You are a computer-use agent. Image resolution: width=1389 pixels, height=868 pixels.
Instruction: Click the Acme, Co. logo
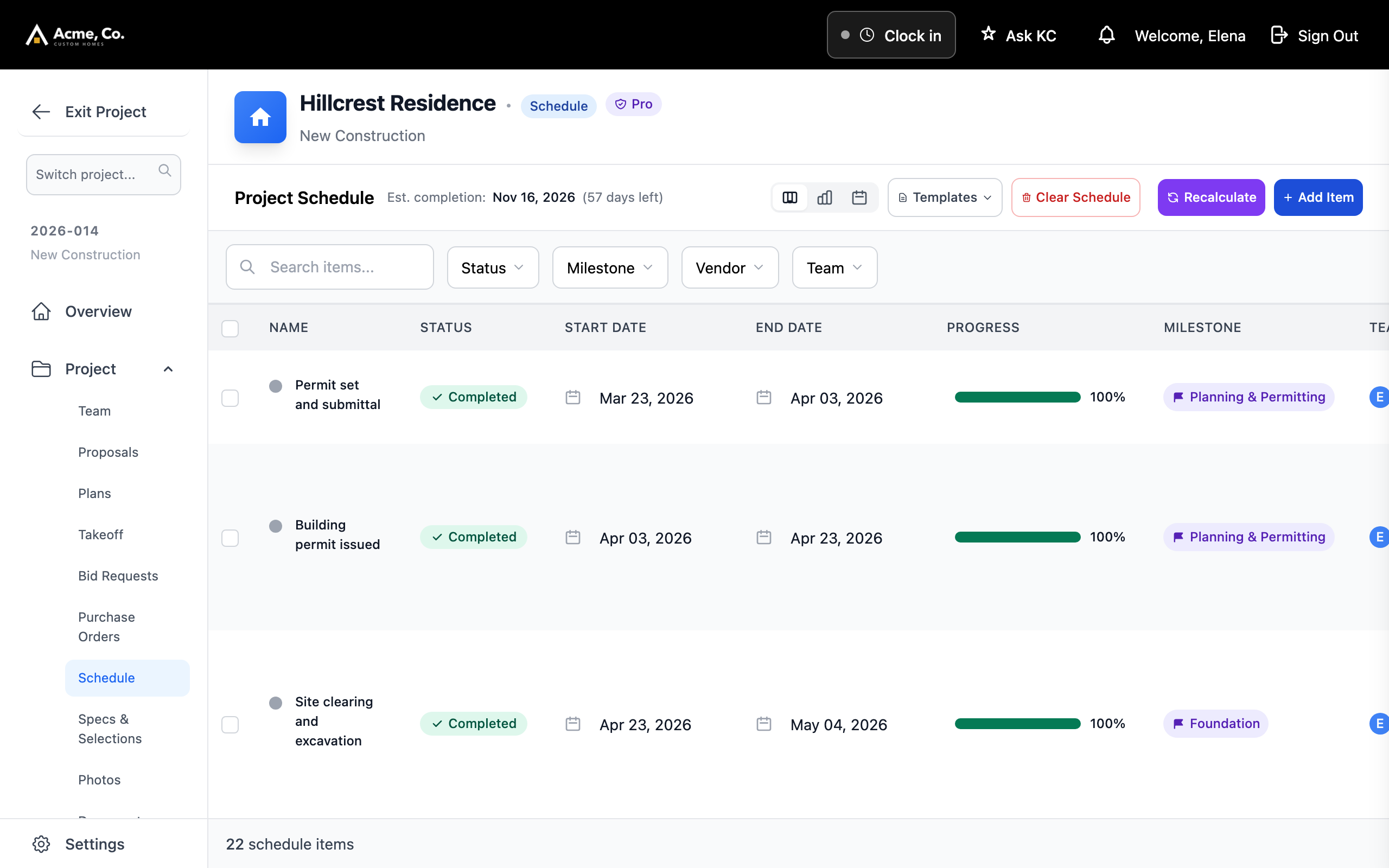click(75, 35)
